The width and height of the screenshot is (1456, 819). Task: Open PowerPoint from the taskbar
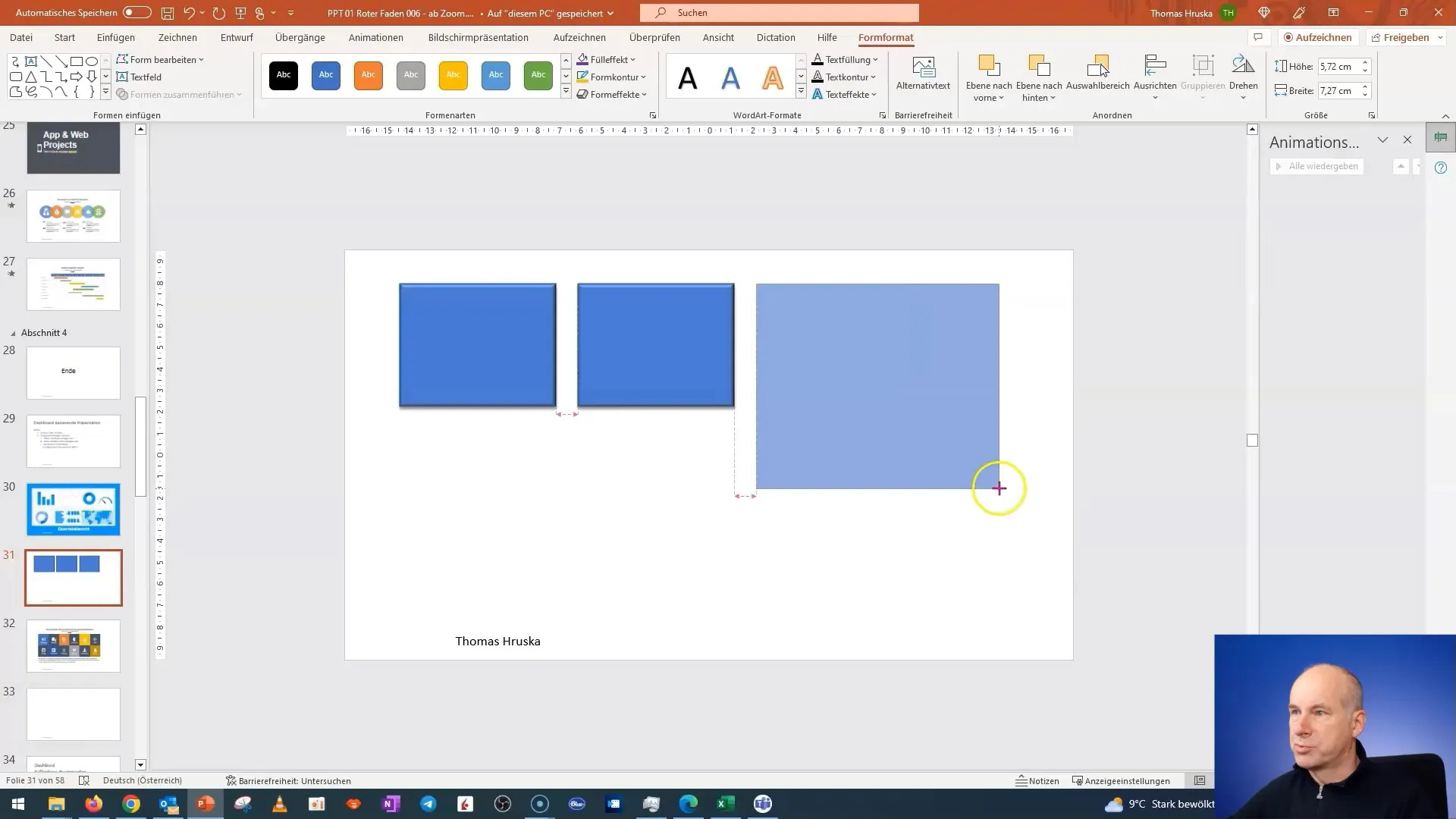[206, 804]
